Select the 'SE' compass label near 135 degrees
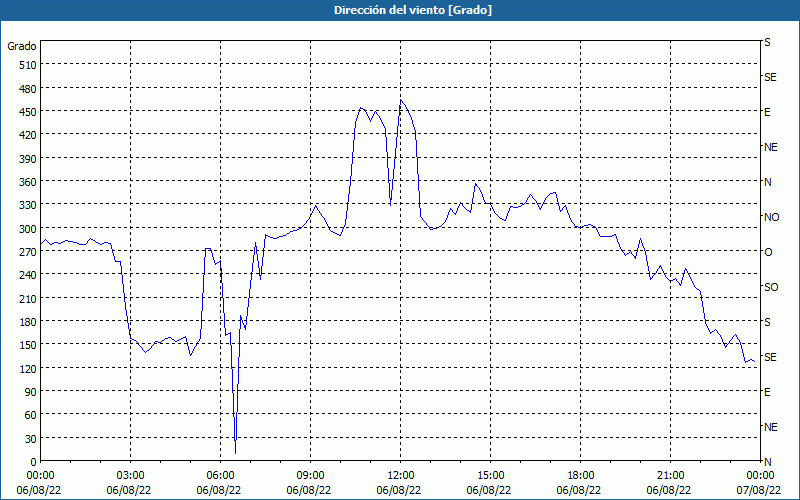The width and height of the screenshot is (800, 500). [x=770, y=357]
